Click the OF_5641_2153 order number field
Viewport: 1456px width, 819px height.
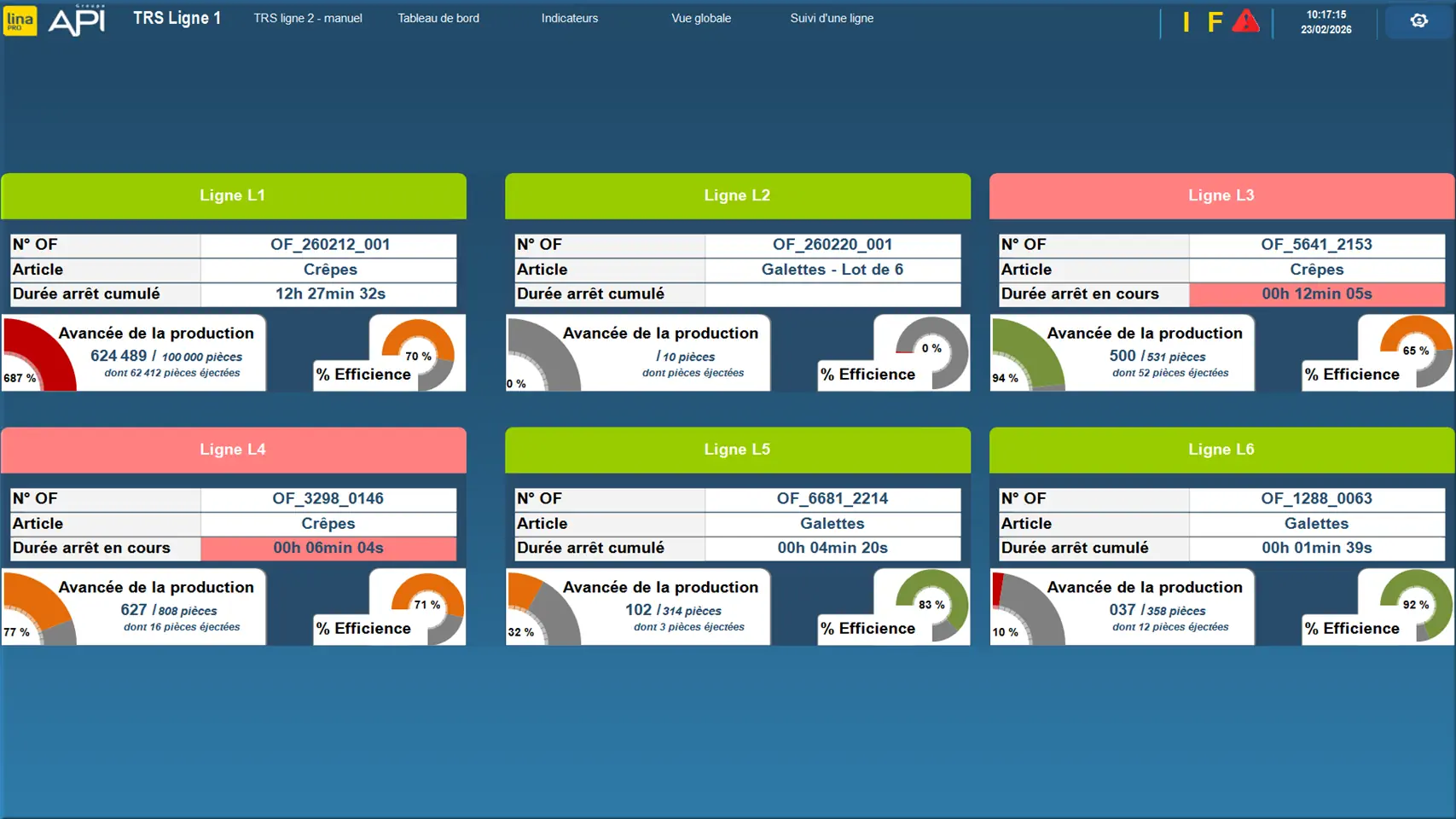tap(1315, 245)
